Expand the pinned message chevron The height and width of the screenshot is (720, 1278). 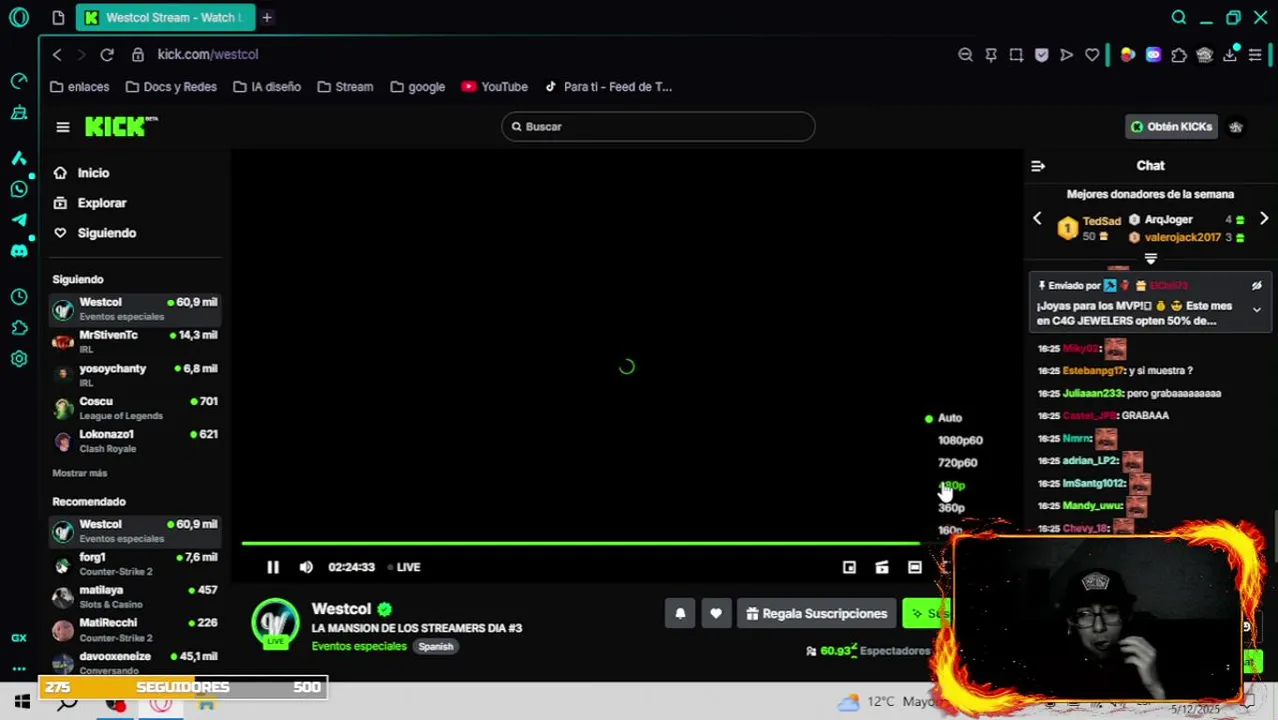[x=1257, y=310]
